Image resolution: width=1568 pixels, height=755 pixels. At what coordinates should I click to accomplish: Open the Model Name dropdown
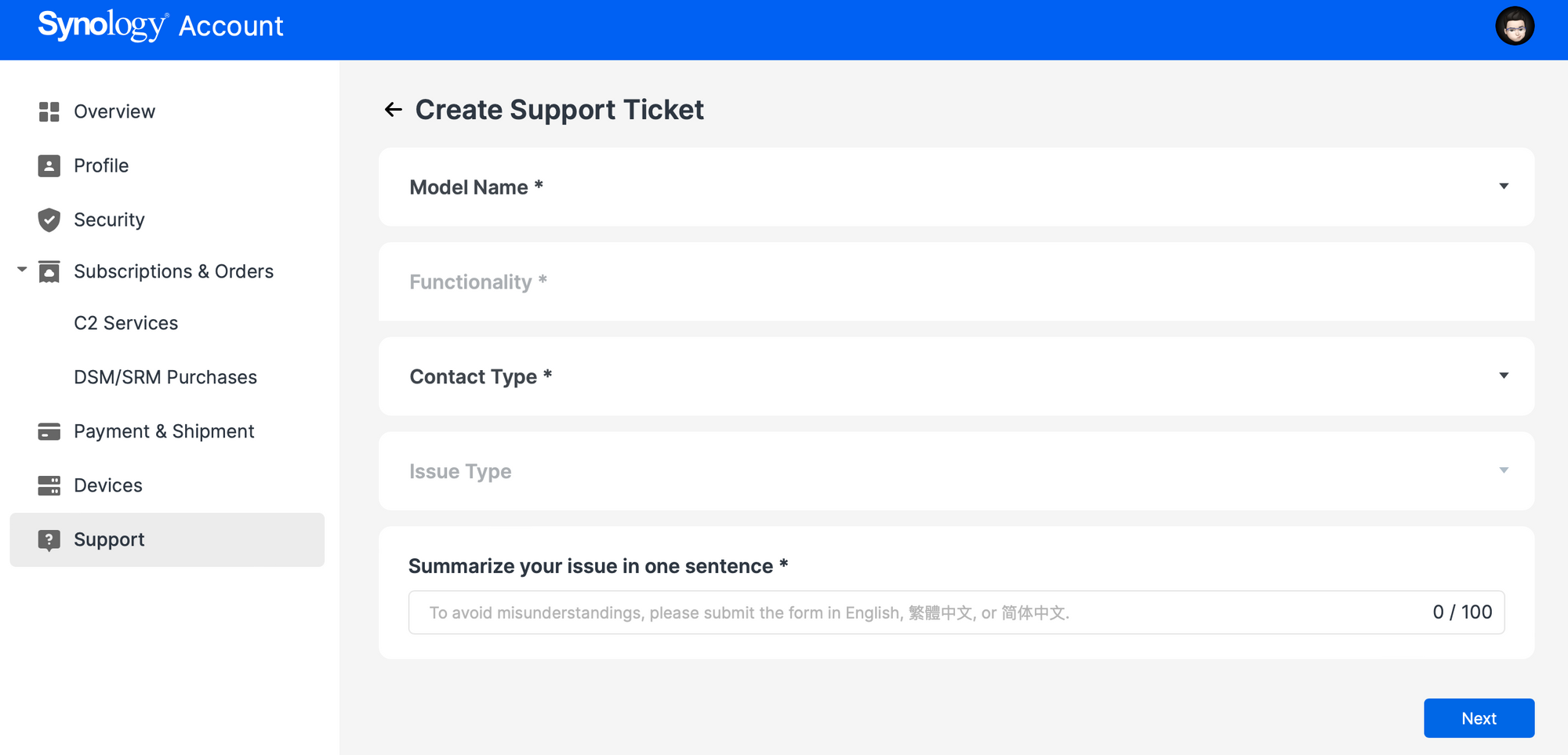pyautogui.click(x=956, y=187)
